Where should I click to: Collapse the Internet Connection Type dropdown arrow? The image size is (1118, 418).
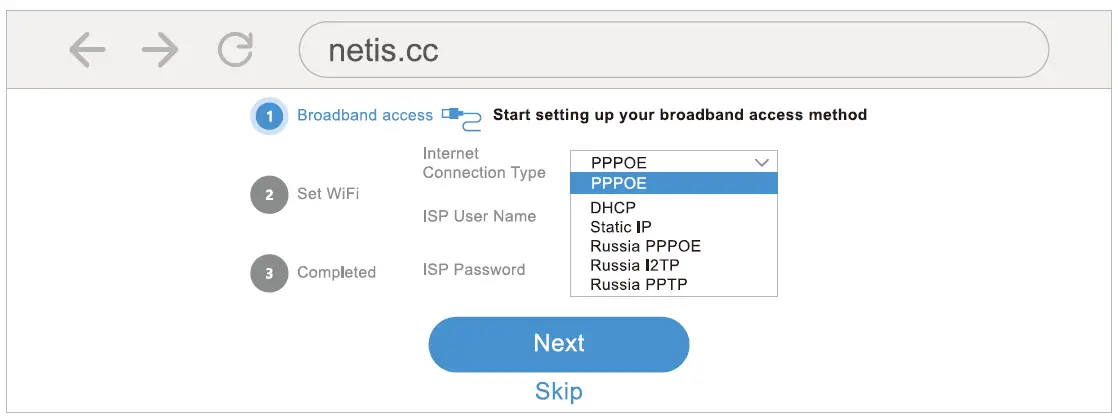coord(762,162)
